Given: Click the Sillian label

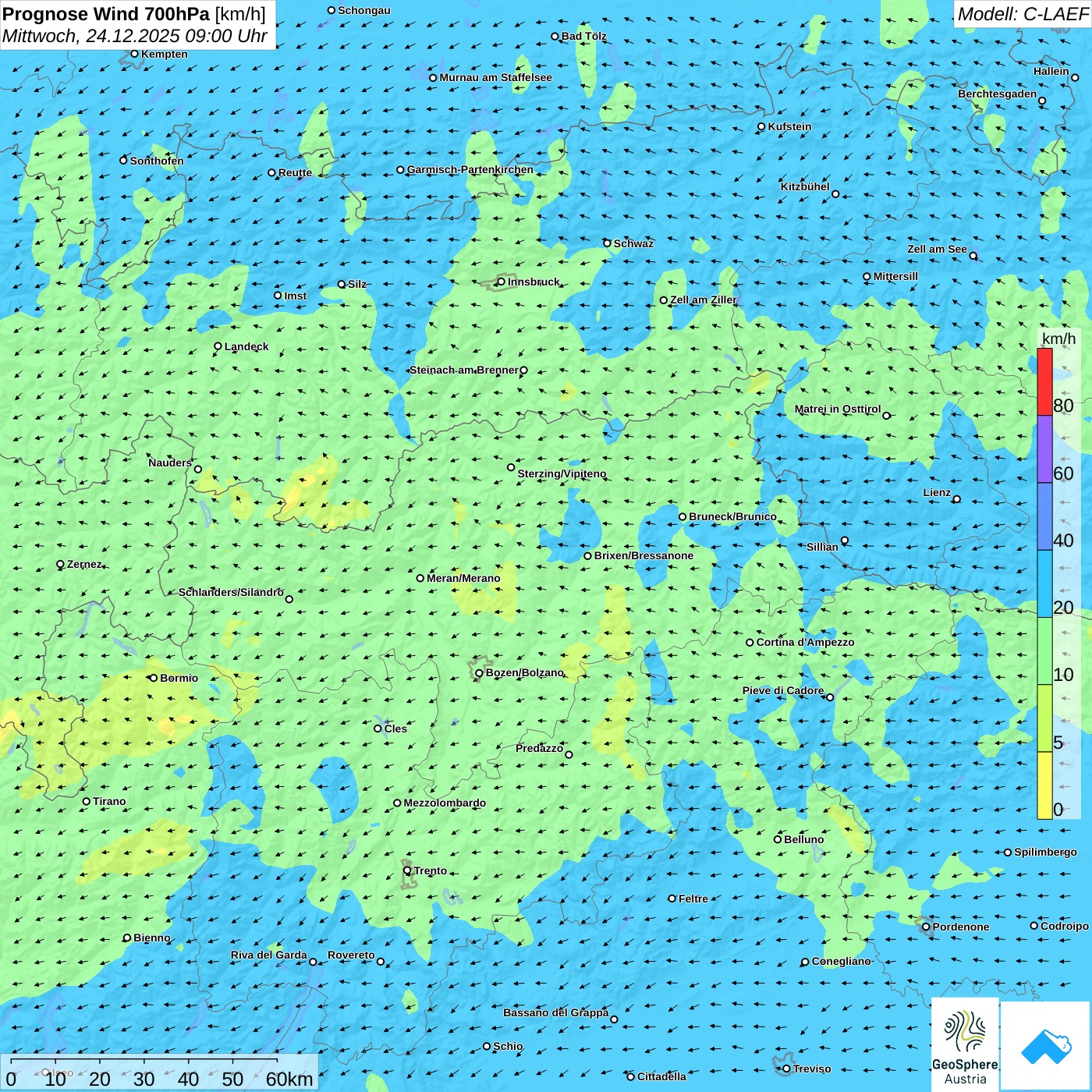Looking at the screenshot, I should [822, 547].
